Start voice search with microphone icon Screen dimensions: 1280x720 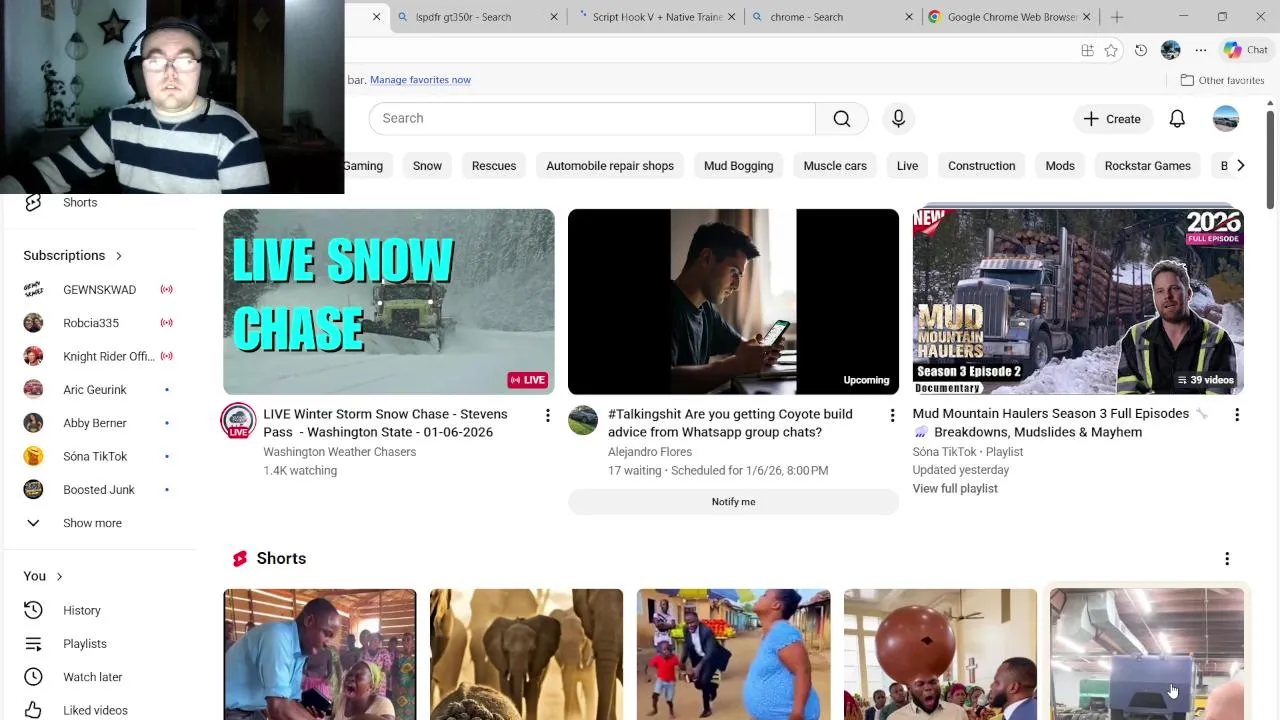[x=898, y=118]
